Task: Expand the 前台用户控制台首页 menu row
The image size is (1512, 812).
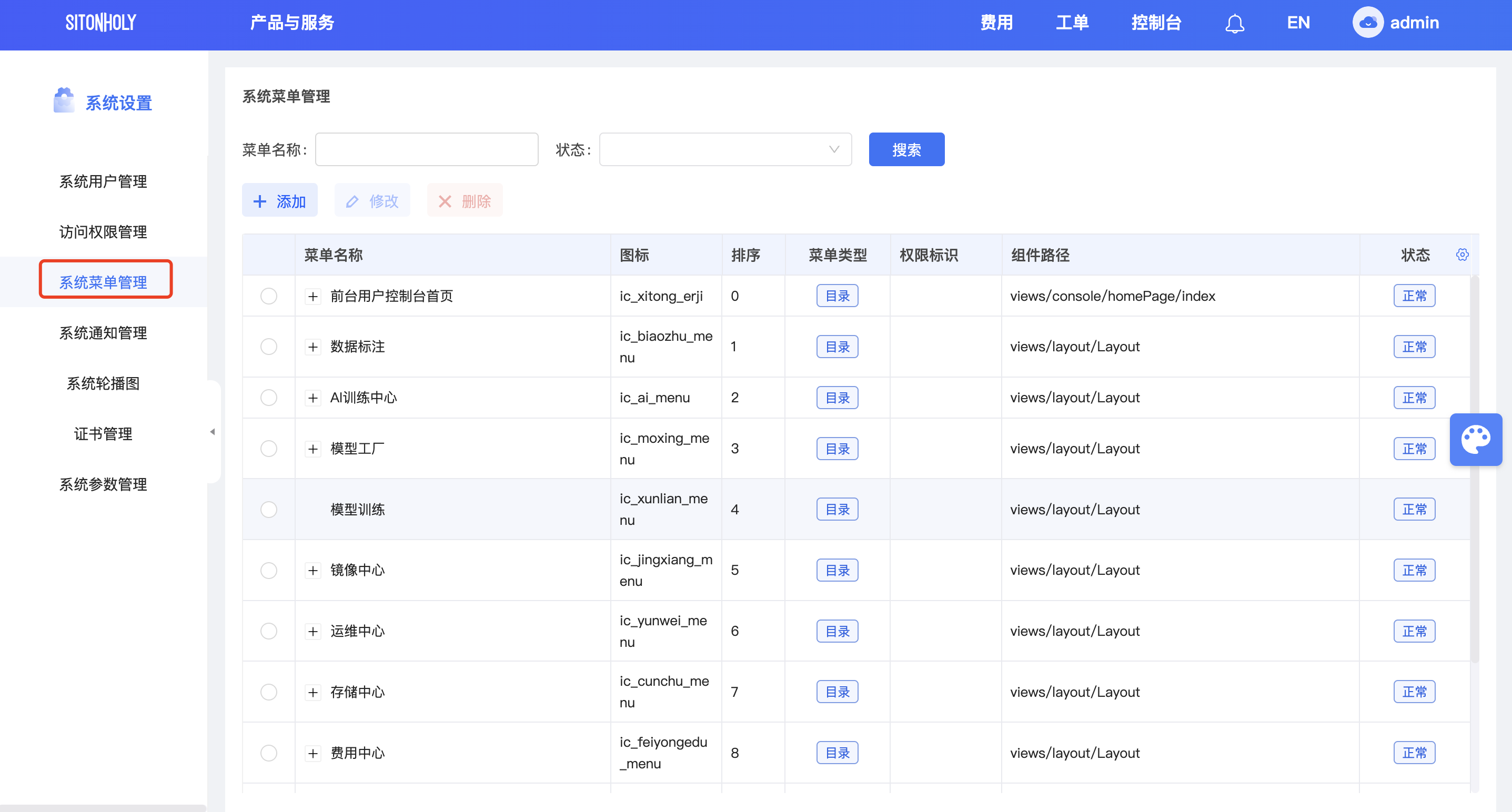Action: (x=313, y=297)
